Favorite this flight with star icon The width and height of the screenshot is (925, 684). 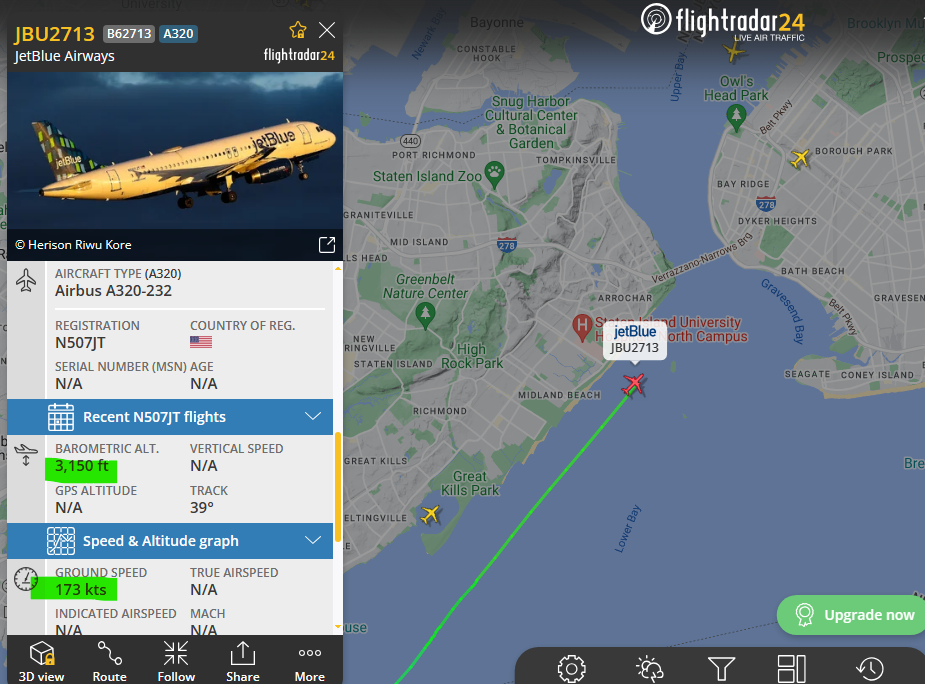click(298, 30)
